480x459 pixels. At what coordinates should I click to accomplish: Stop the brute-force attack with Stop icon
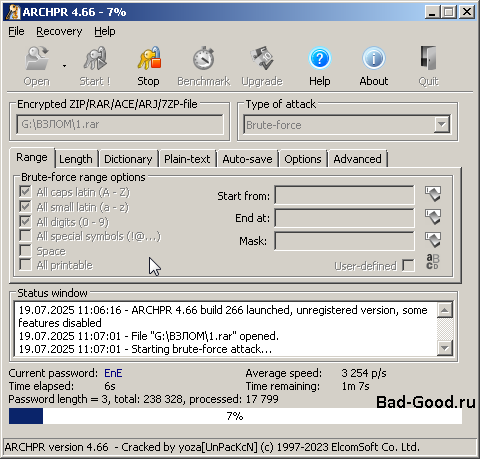149,58
